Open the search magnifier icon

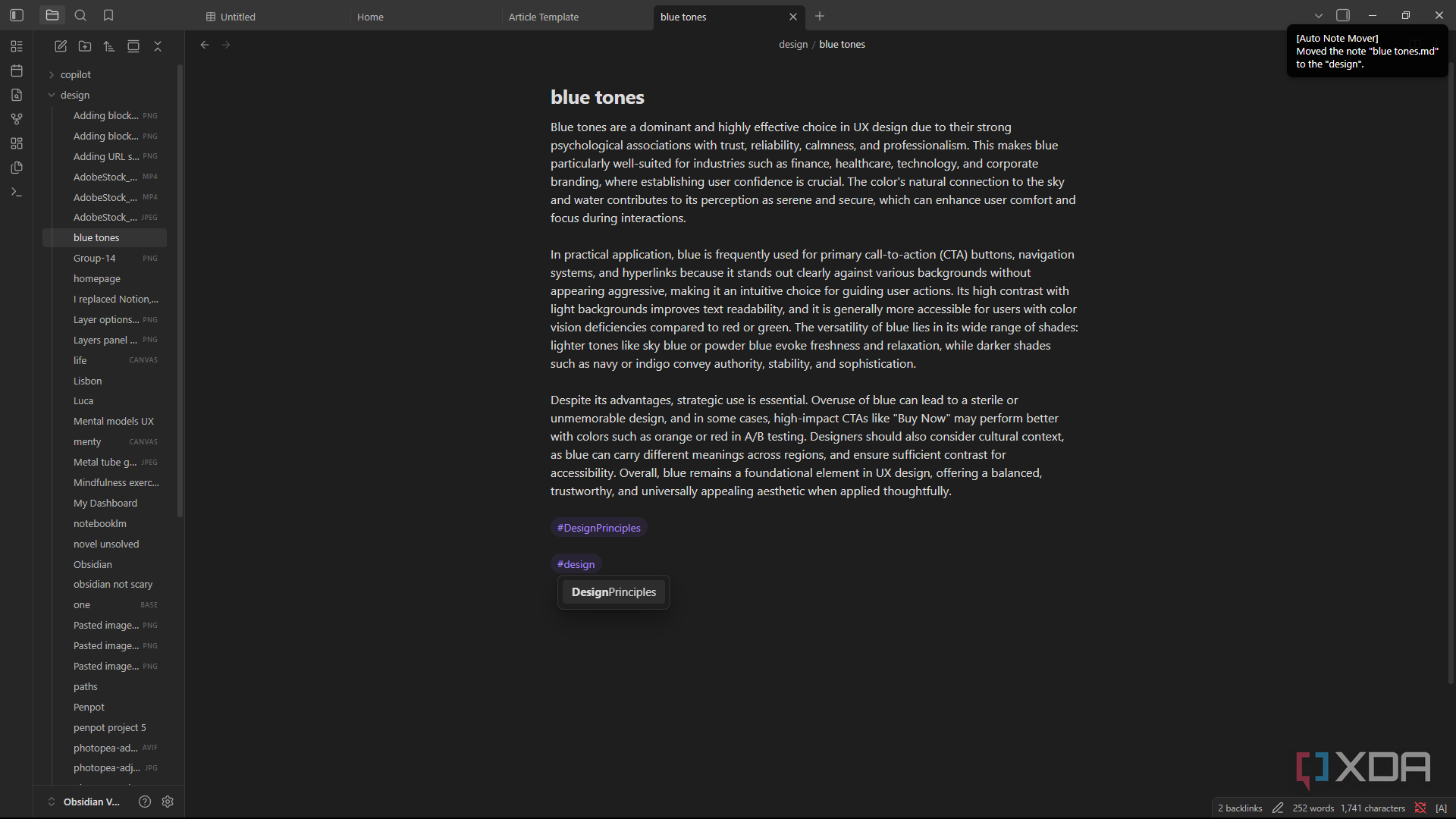pos(80,15)
